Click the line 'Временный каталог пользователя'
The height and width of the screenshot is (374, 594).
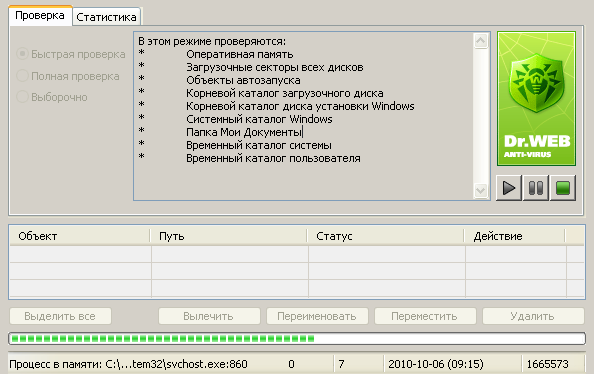pos(273,158)
